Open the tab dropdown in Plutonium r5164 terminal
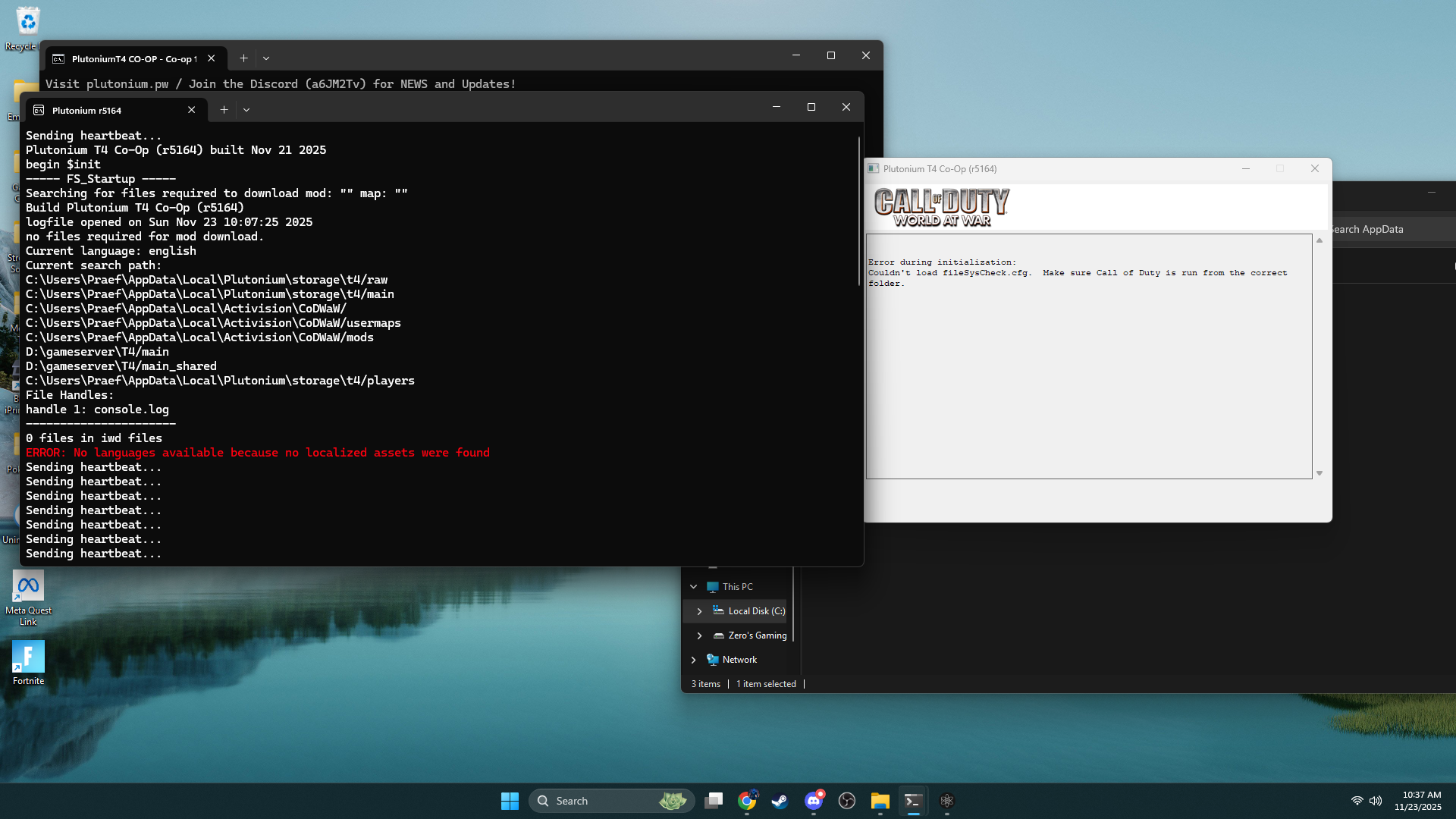 pyautogui.click(x=246, y=110)
